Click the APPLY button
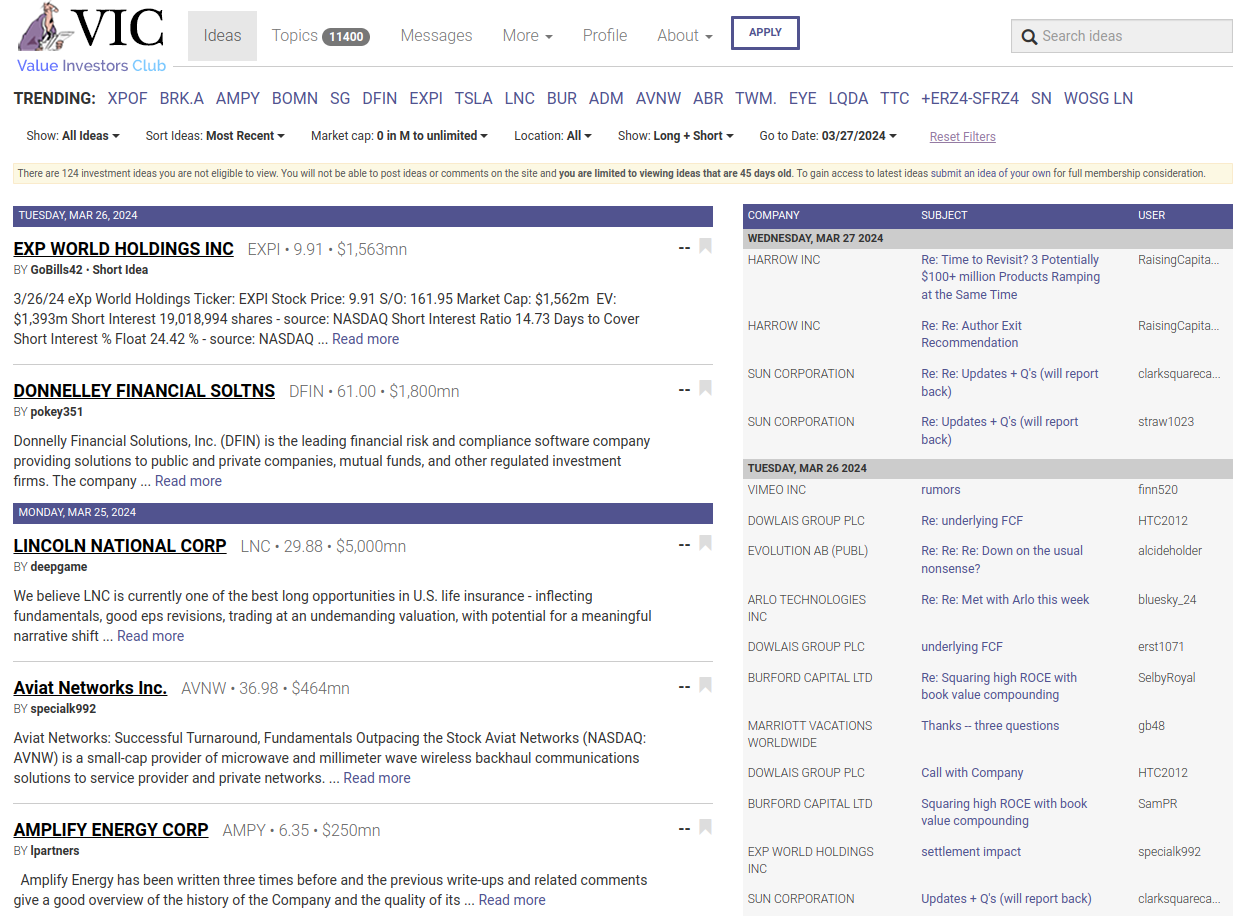This screenshot has height=916, width=1247. (765, 32)
